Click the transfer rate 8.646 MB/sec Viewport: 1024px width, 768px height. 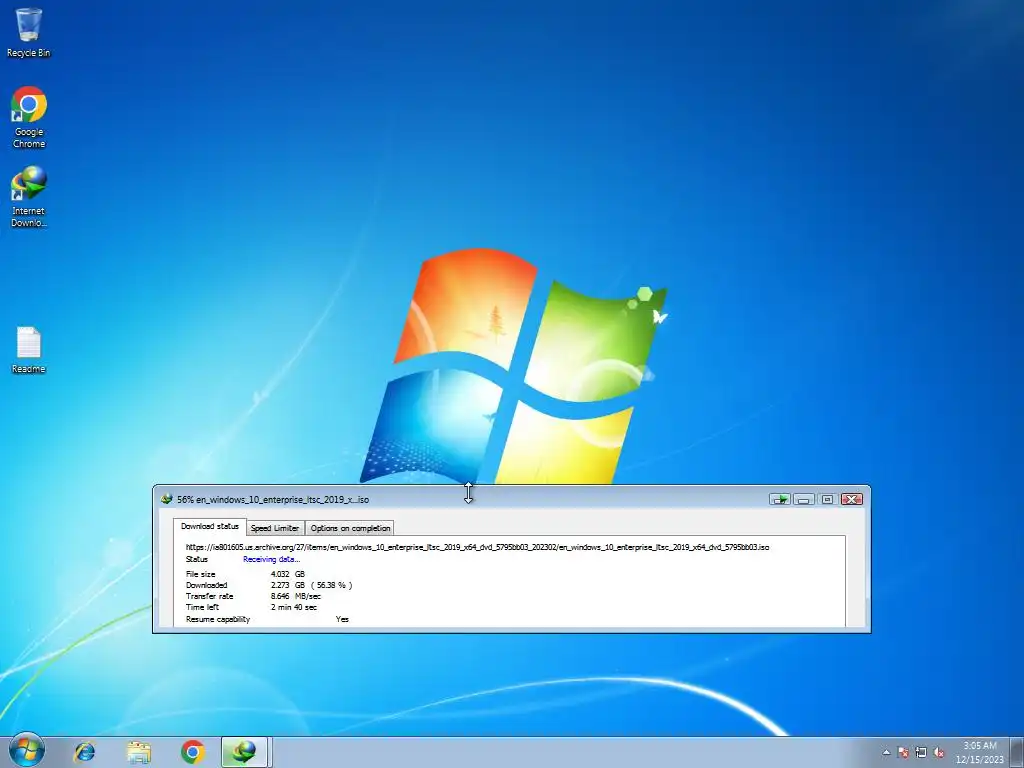coord(296,596)
